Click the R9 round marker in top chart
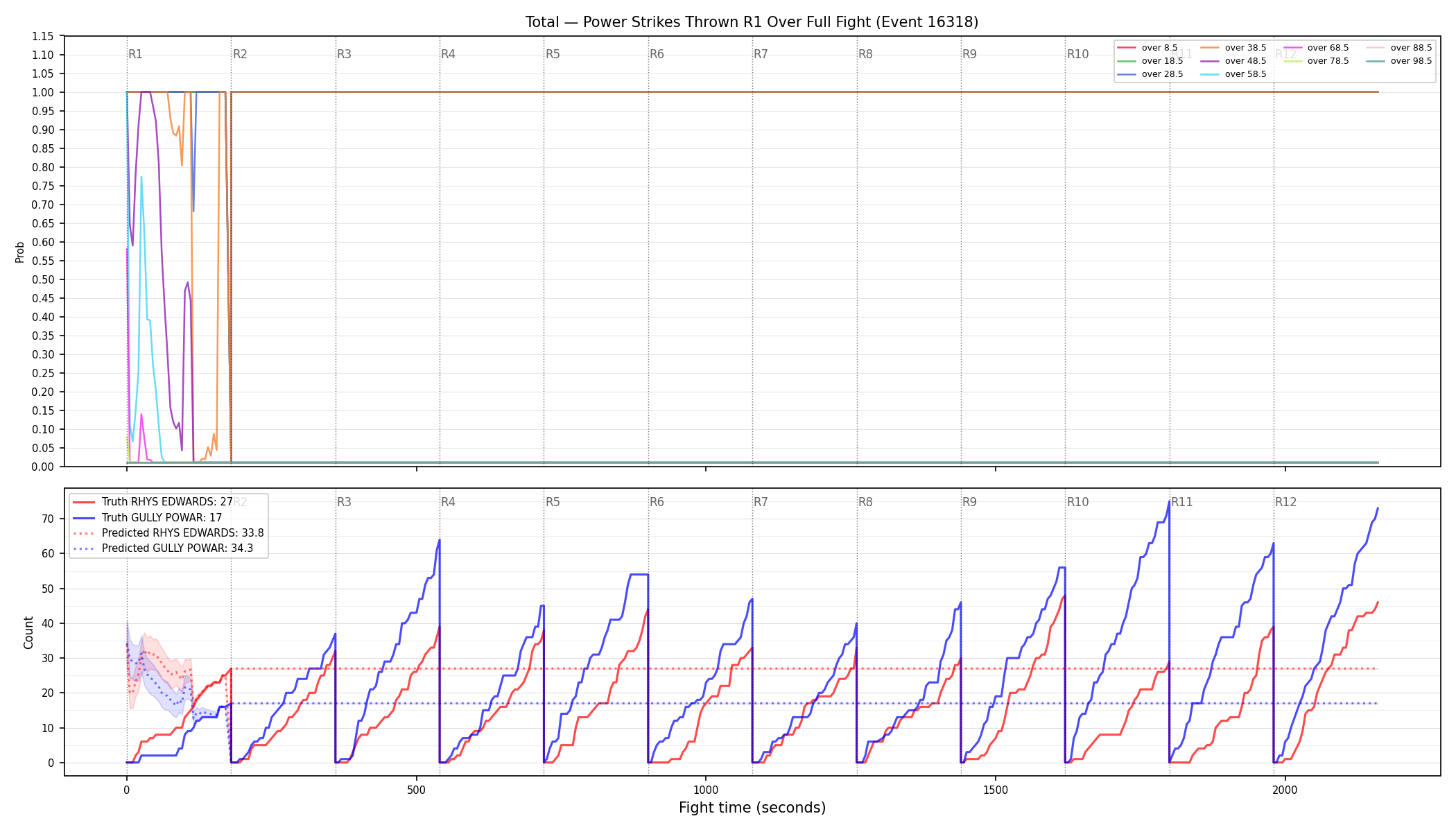 click(x=969, y=54)
